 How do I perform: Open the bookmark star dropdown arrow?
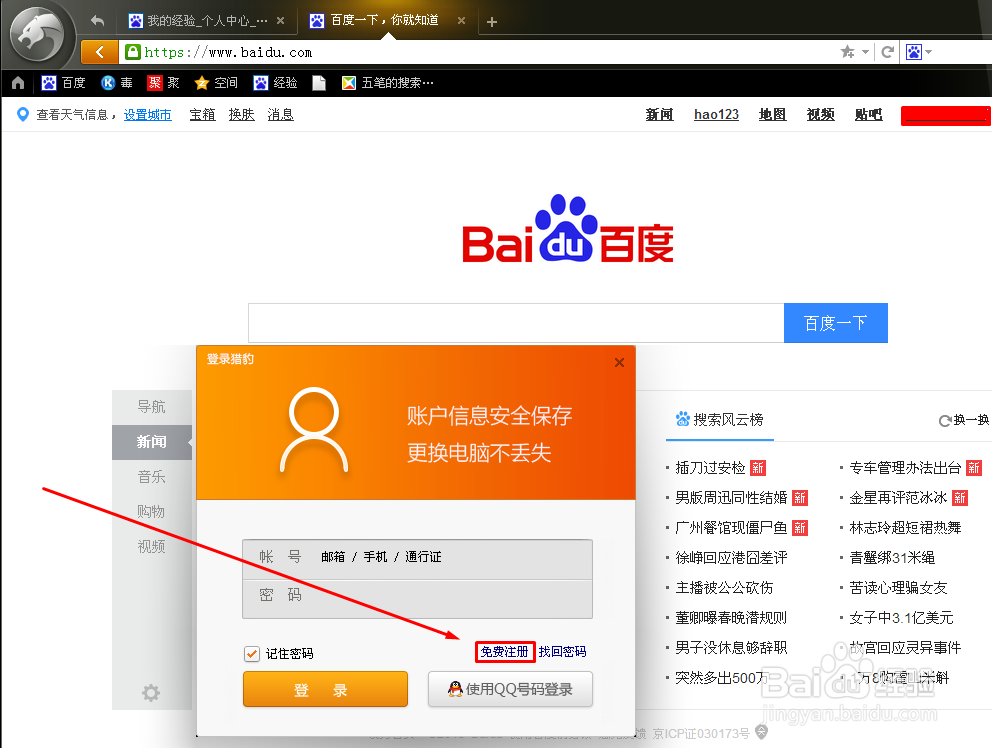coord(865,52)
